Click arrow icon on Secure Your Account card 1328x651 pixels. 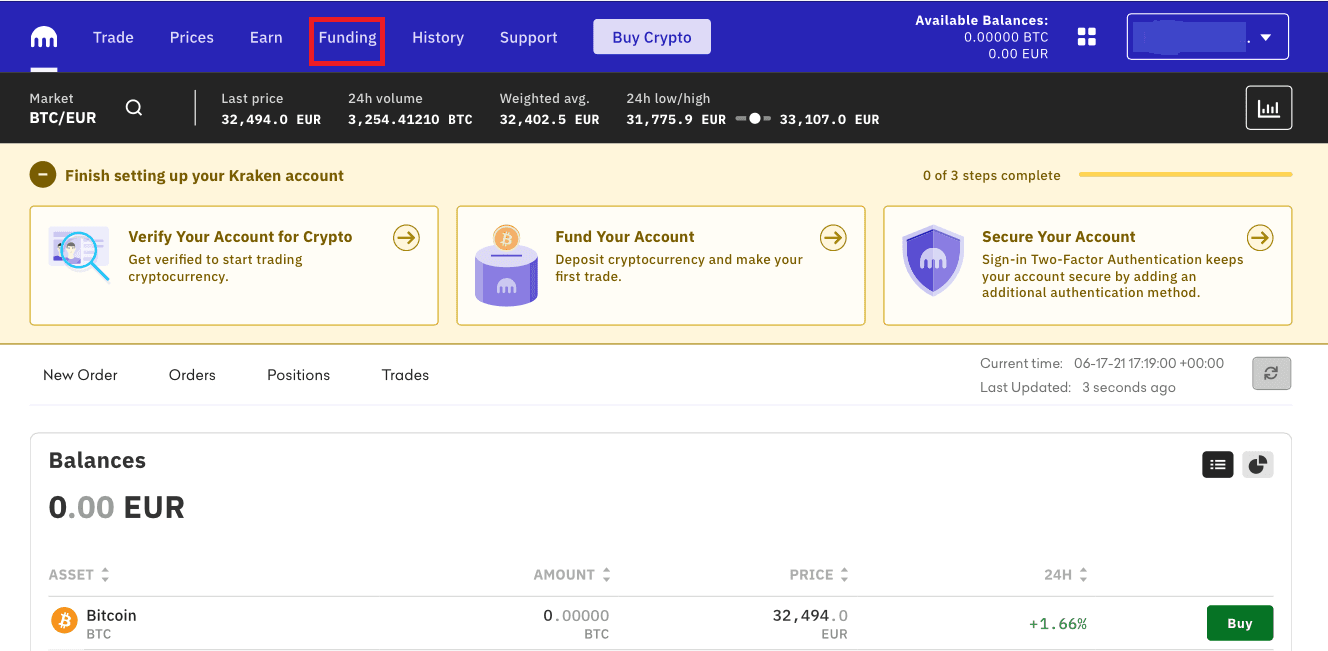[x=1260, y=238]
